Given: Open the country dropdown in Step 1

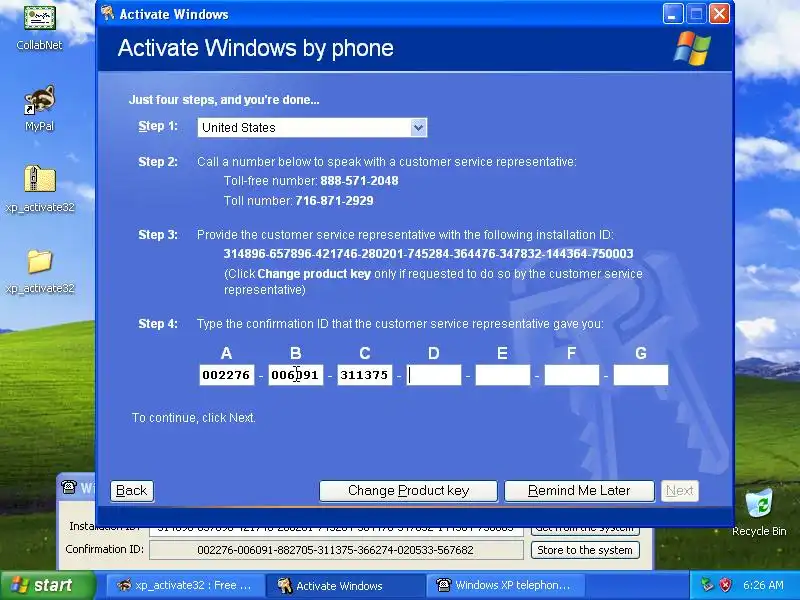Looking at the screenshot, I should point(418,128).
